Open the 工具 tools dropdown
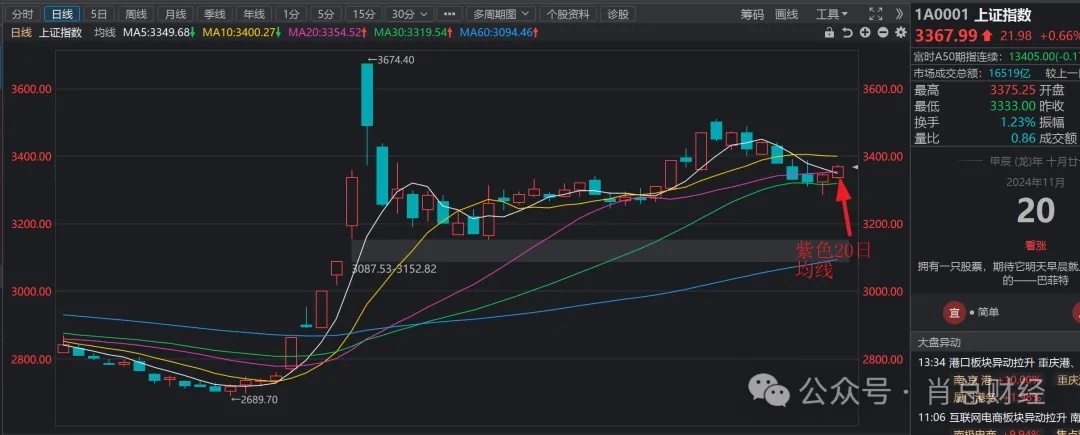This screenshot has height=435, width=1080. tap(831, 14)
